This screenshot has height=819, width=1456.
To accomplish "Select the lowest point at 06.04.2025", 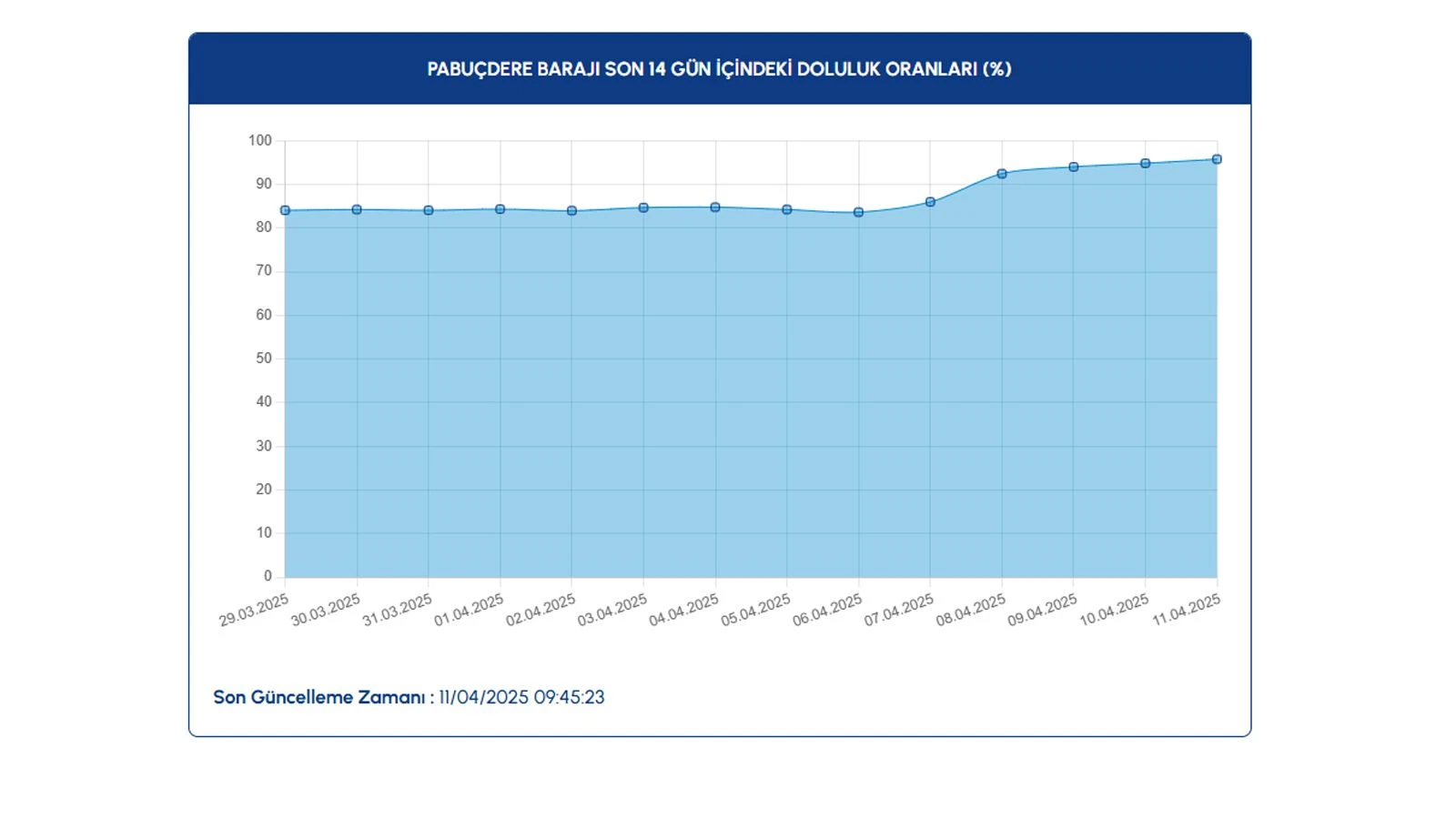I will pyautogui.click(x=859, y=212).
